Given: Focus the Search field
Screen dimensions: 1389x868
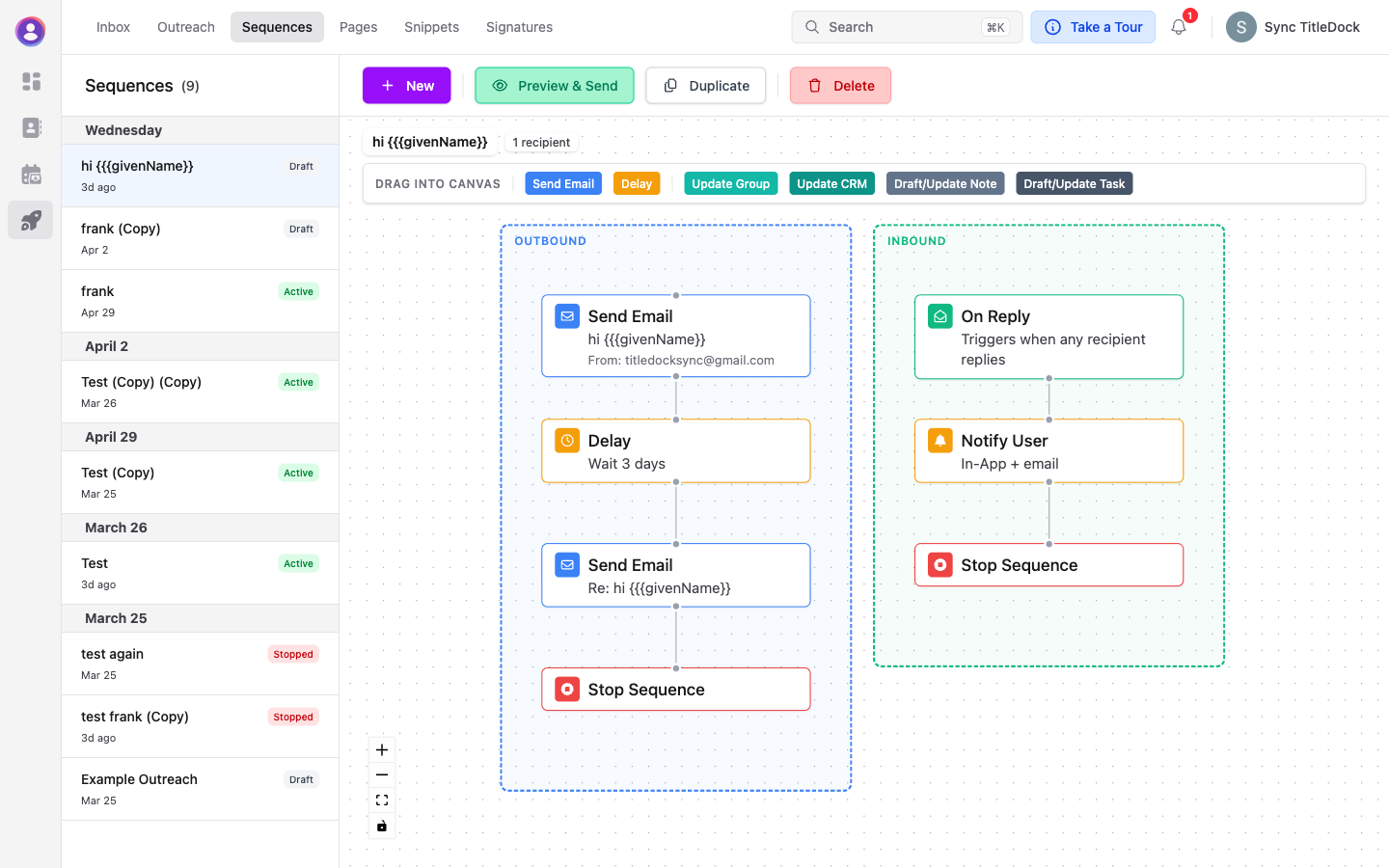Looking at the screenshot, I should 907,27.
